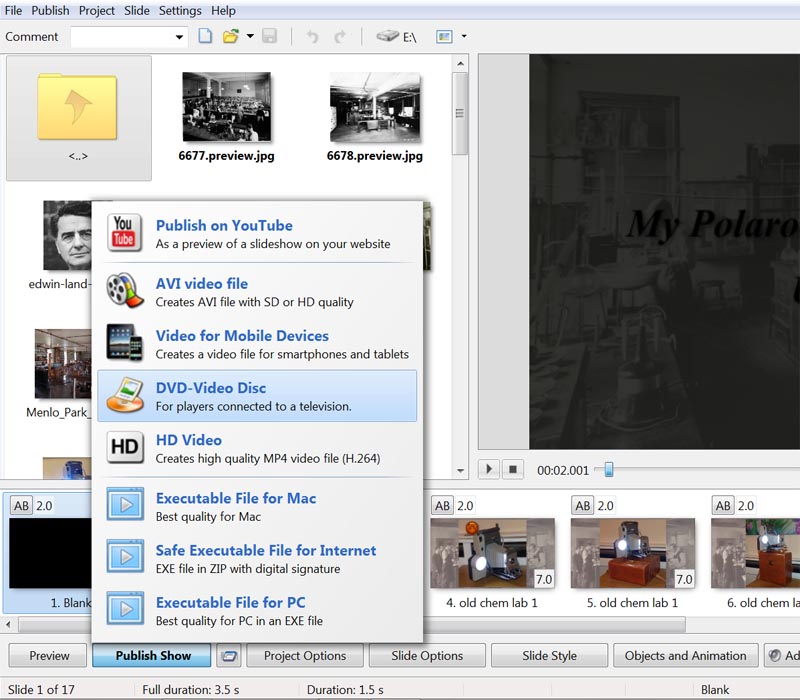The image size is (800, 700).
Task: Open the Settings menu
Action: click(x=180, y=11)
